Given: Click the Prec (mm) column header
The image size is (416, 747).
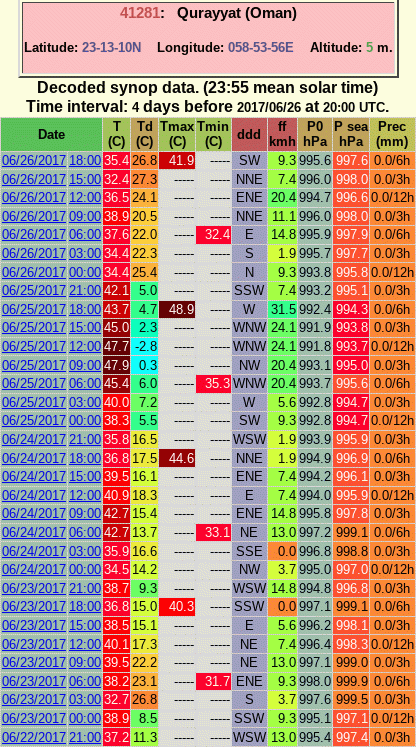Looking at the screenshot, I should [393, 134].
